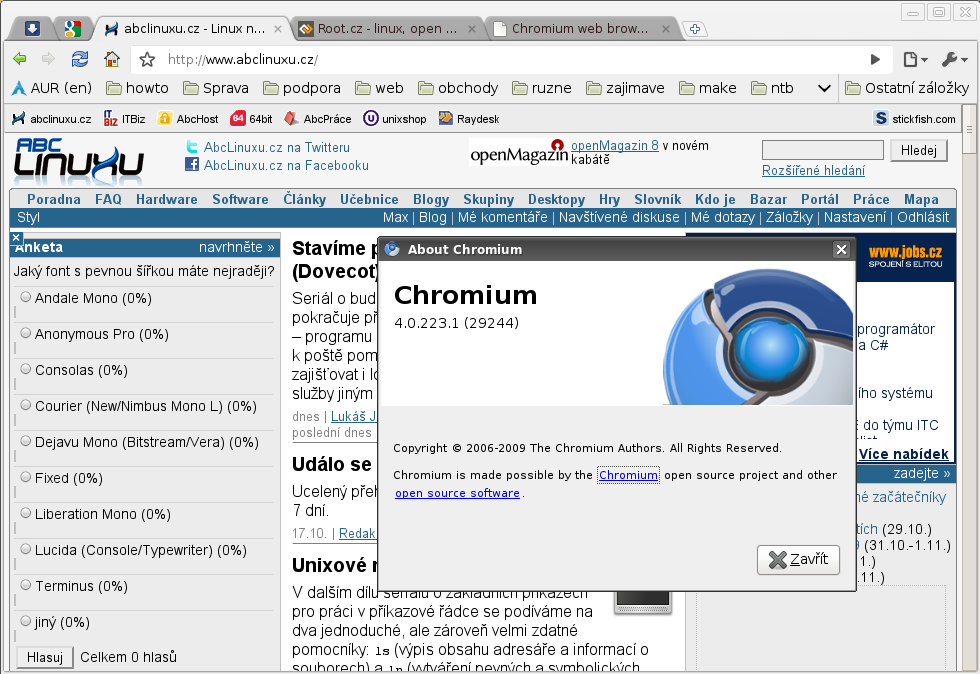Expand the howto bookmarks folder

click(x=138, y=88)
